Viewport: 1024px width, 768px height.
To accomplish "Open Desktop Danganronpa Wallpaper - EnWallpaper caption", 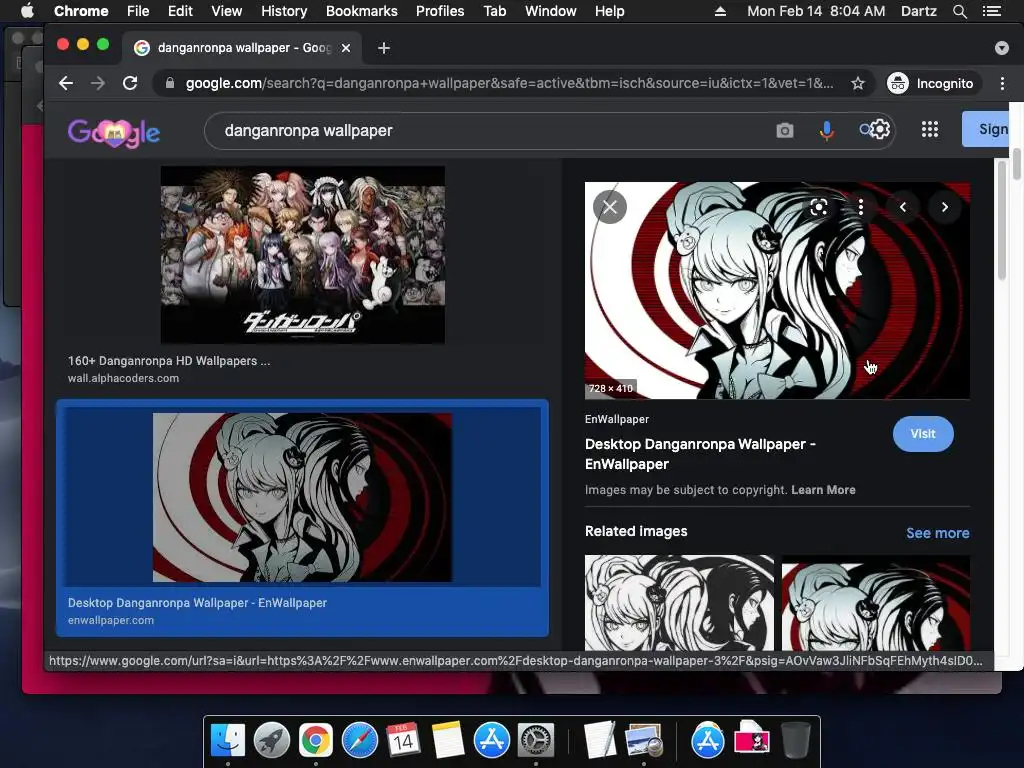I will coord(197,603).
